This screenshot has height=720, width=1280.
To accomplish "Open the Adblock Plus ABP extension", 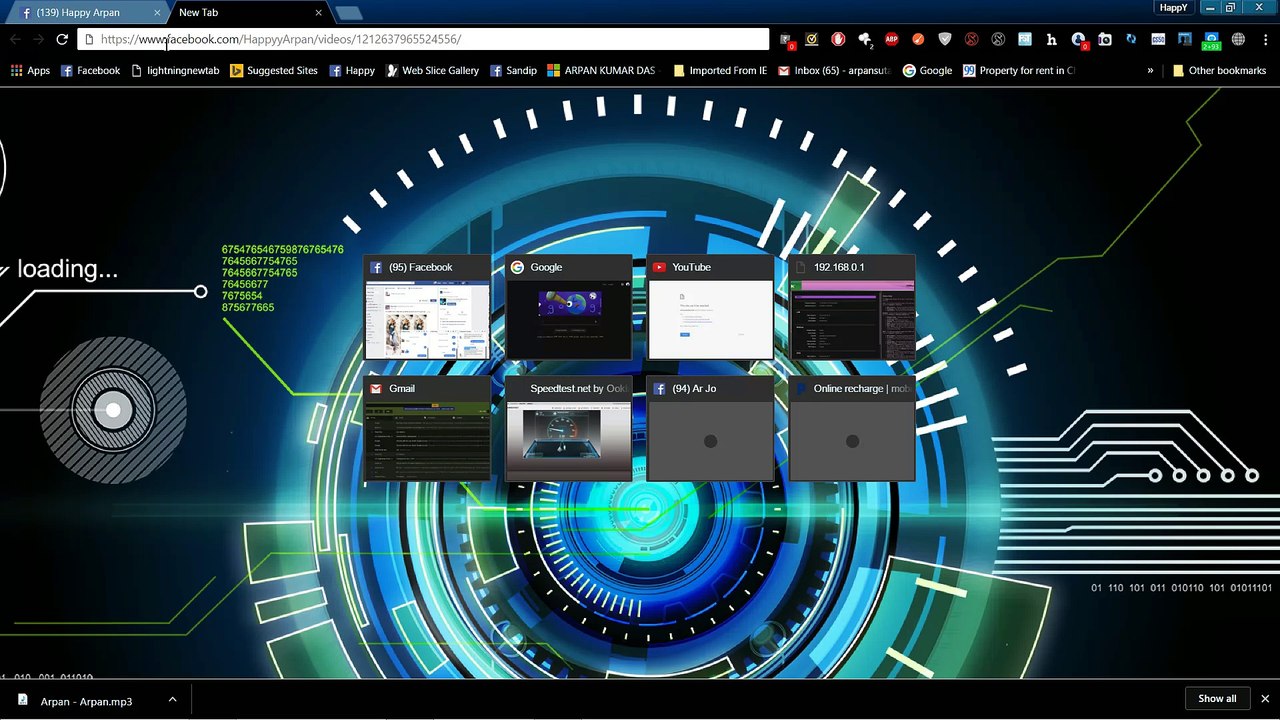I will click(891, 39).
